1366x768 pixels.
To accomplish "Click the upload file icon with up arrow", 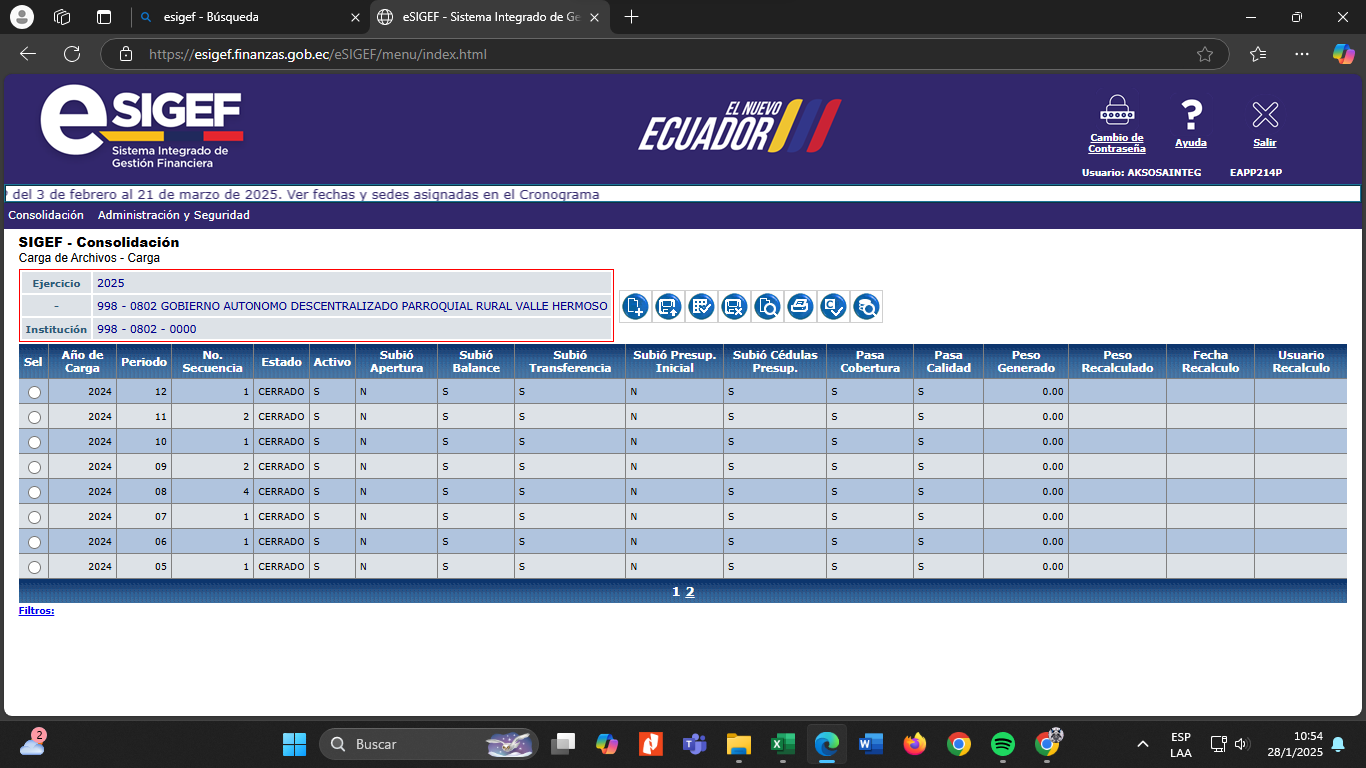I will point(668,307).
